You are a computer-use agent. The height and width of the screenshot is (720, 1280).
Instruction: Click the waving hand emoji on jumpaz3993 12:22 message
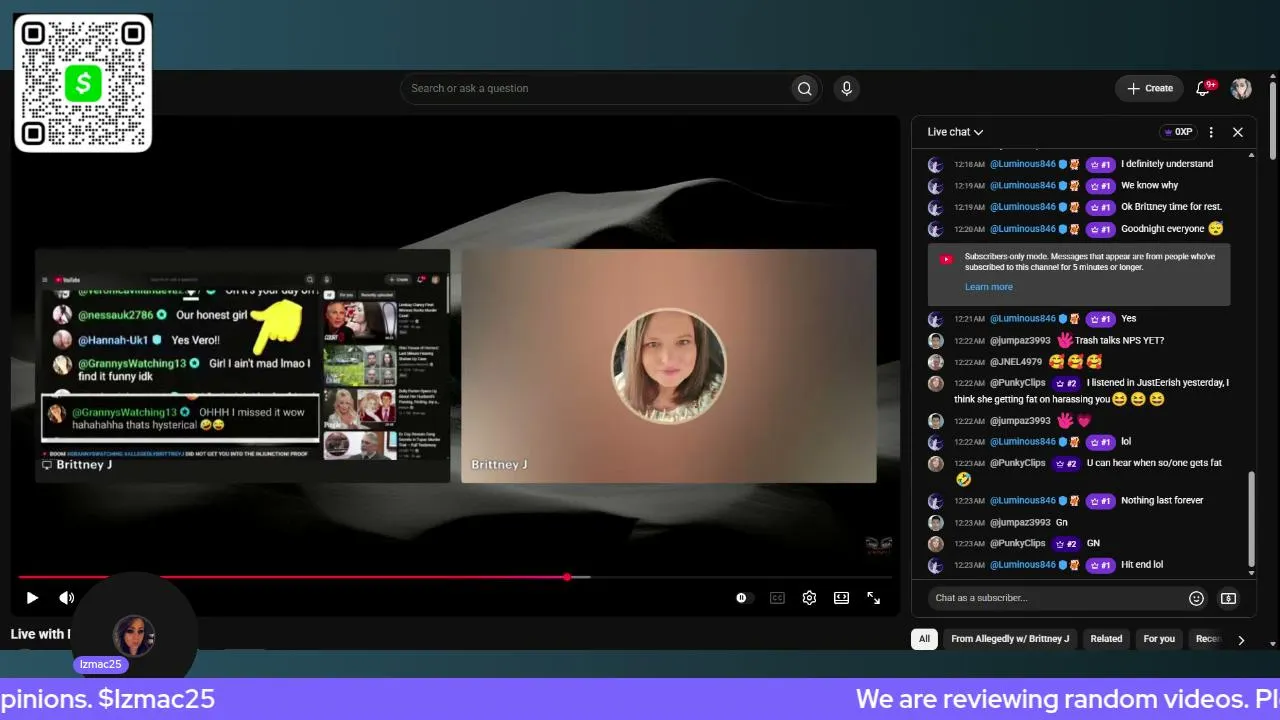point(1066,421)
